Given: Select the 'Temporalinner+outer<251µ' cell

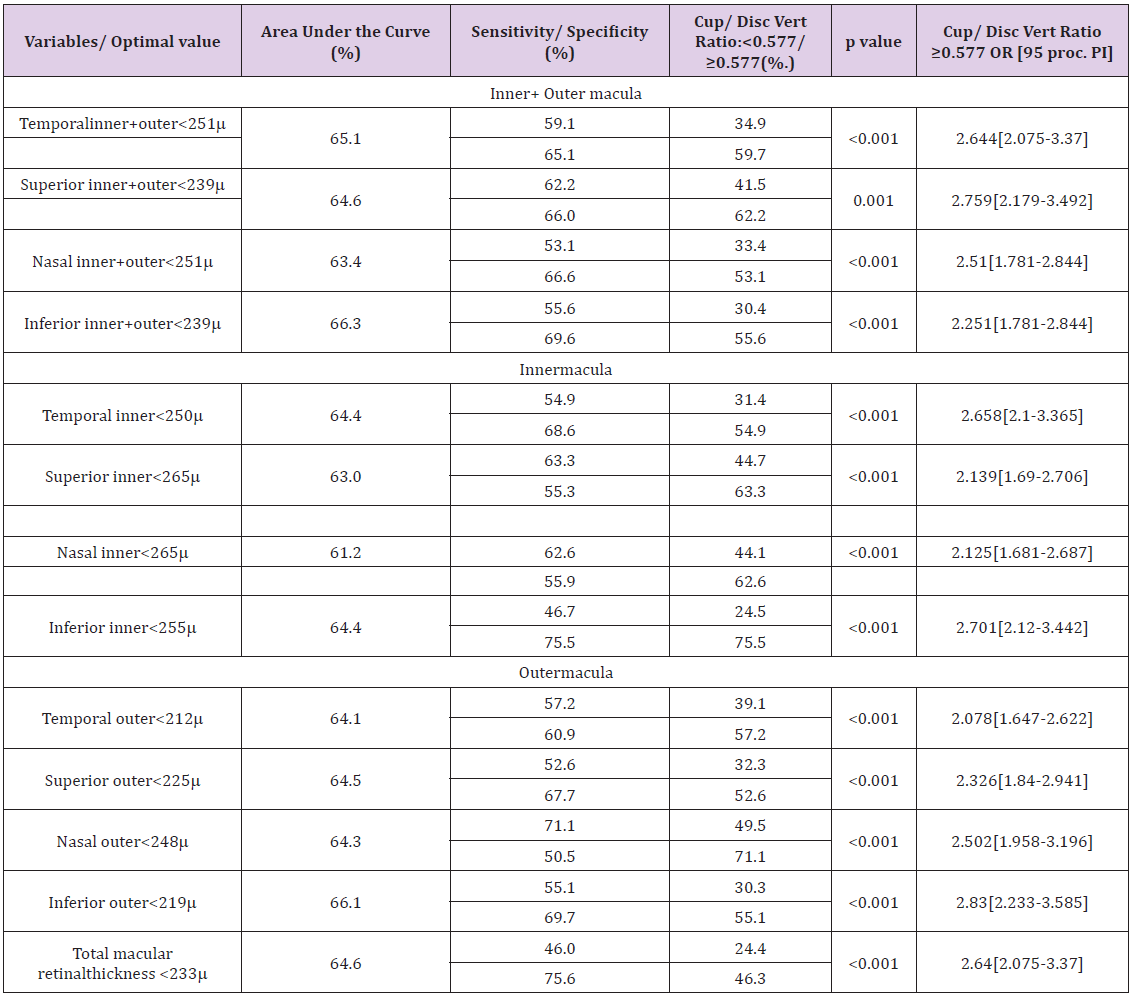Looking at the screenshot, I should point(122,123).
